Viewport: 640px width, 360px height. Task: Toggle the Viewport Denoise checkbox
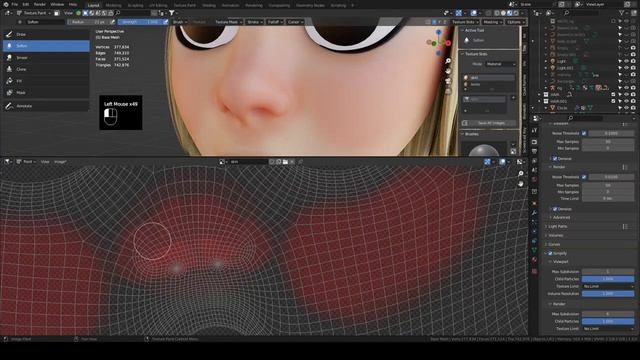555,158
